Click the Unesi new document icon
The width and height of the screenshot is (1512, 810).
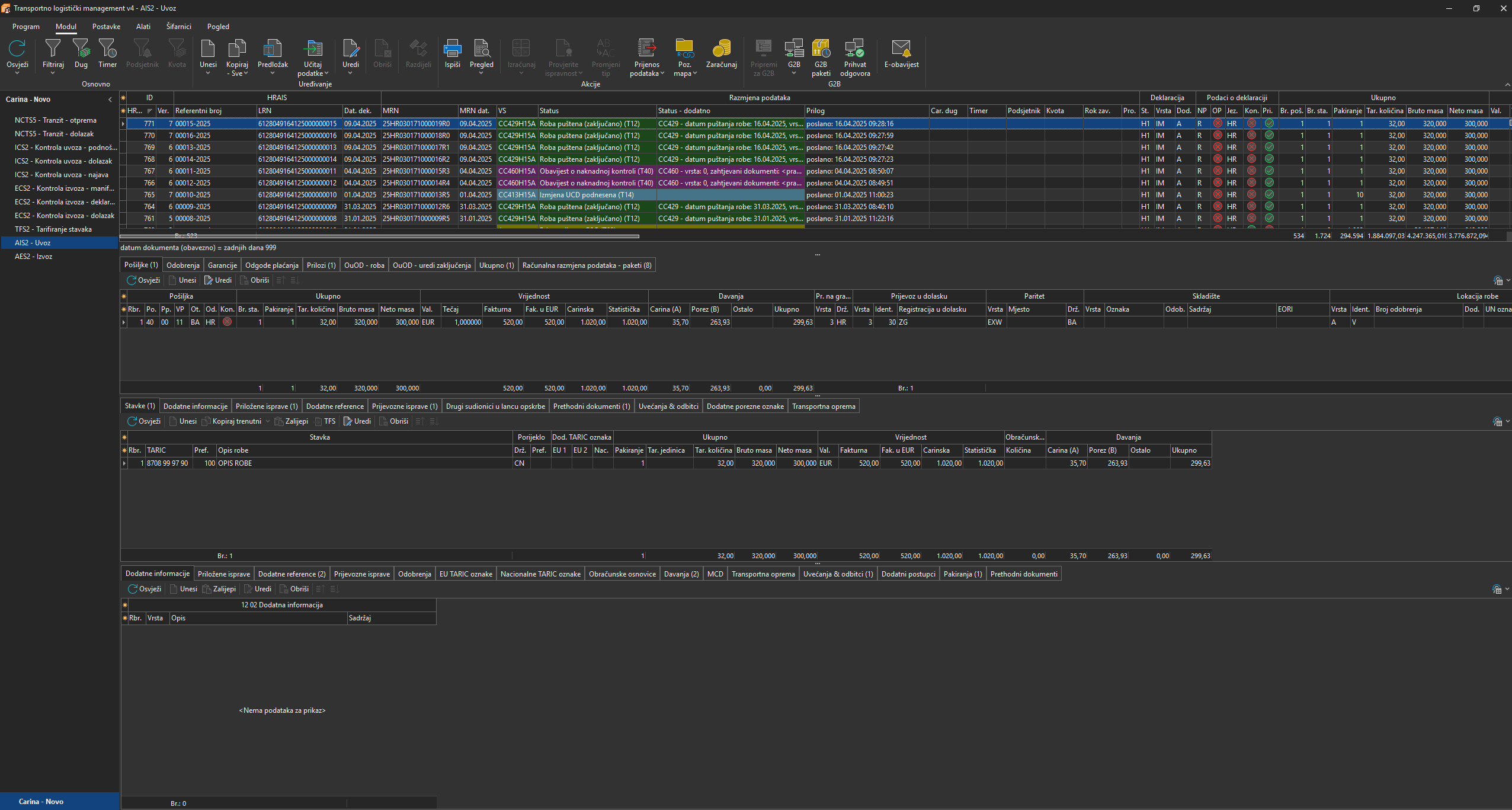(x=208, y=49)
